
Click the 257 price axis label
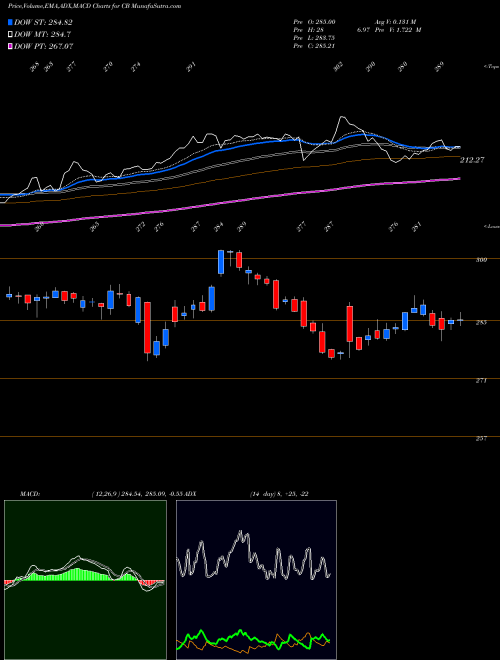click(x=481, y=439)
